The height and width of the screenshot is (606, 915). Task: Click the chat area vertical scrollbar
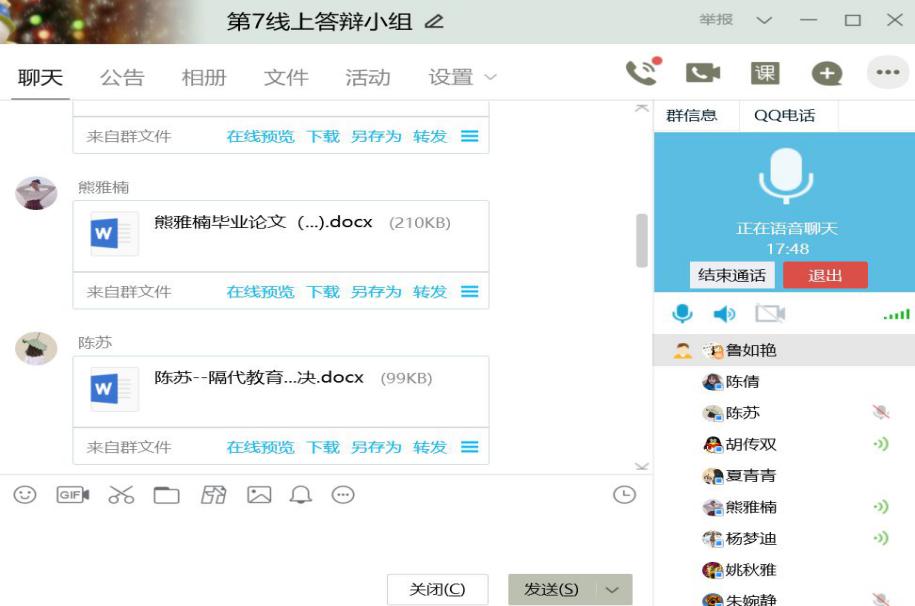(641, 240)
